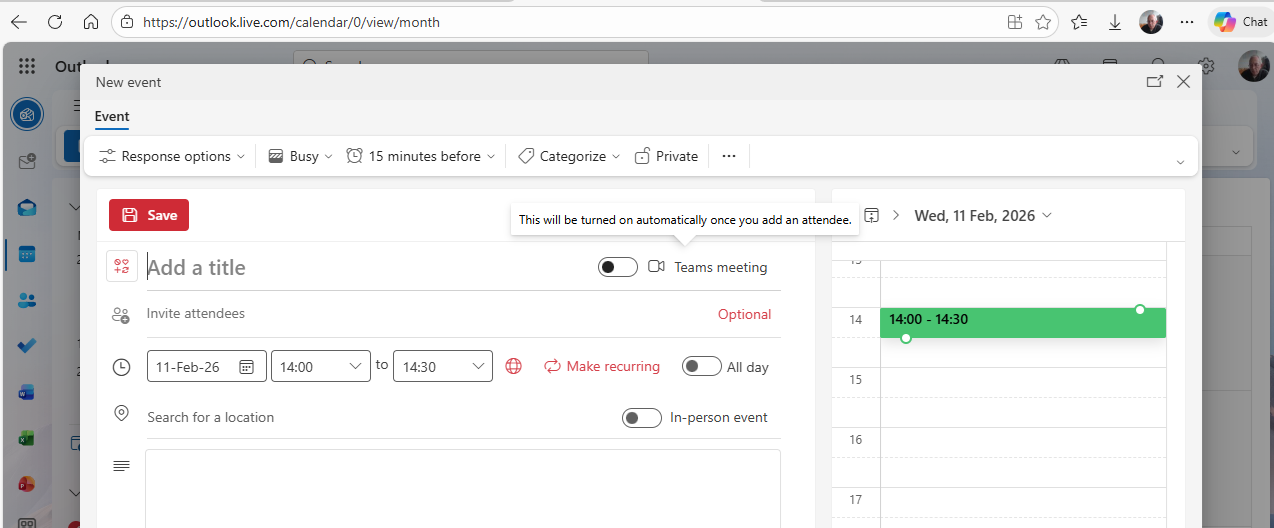The height and width of the screenshot is (528, 1274).
Task: Expand the Response options dropdown
Action: pos(172,156)
